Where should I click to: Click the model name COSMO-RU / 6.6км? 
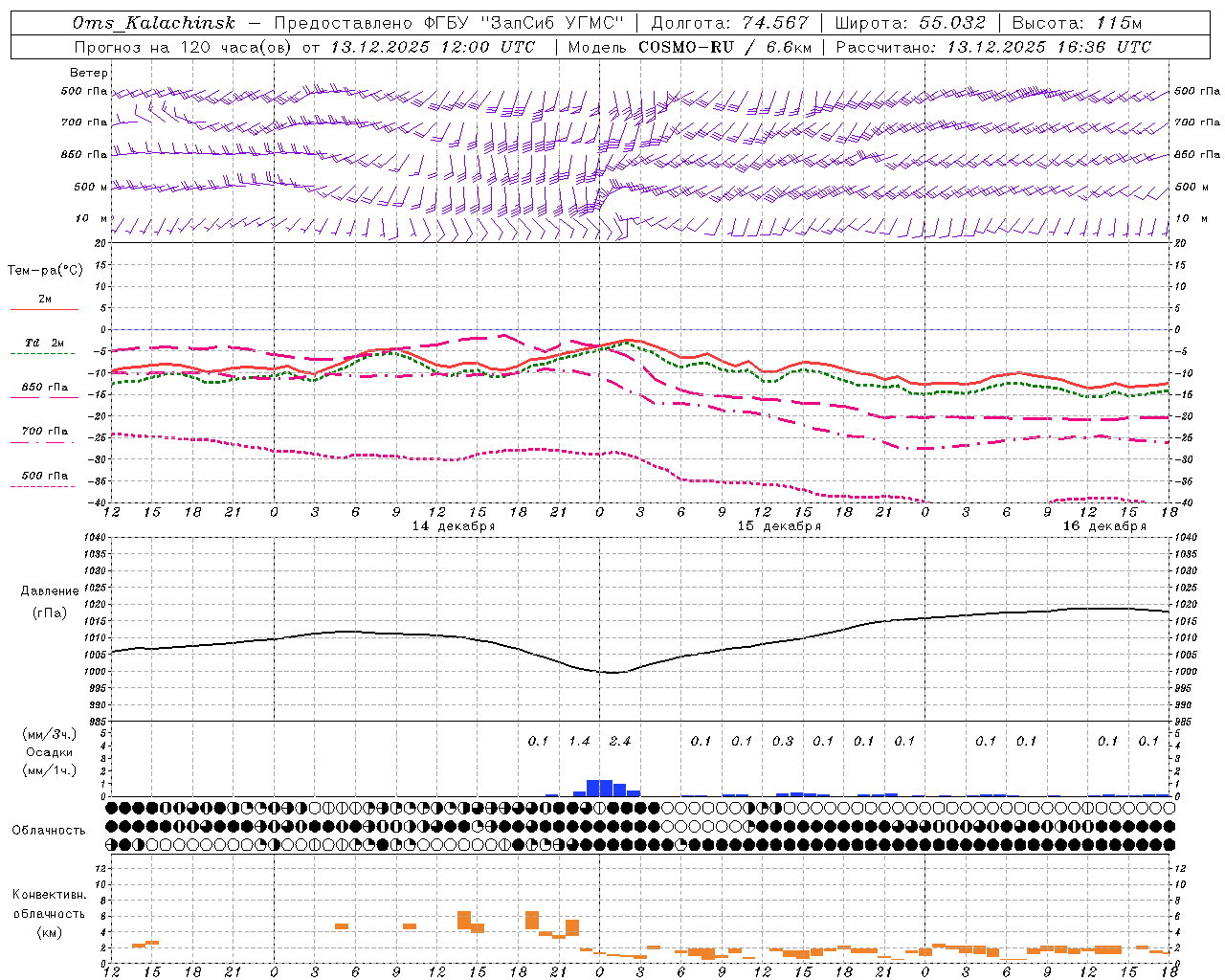(724, 47)
